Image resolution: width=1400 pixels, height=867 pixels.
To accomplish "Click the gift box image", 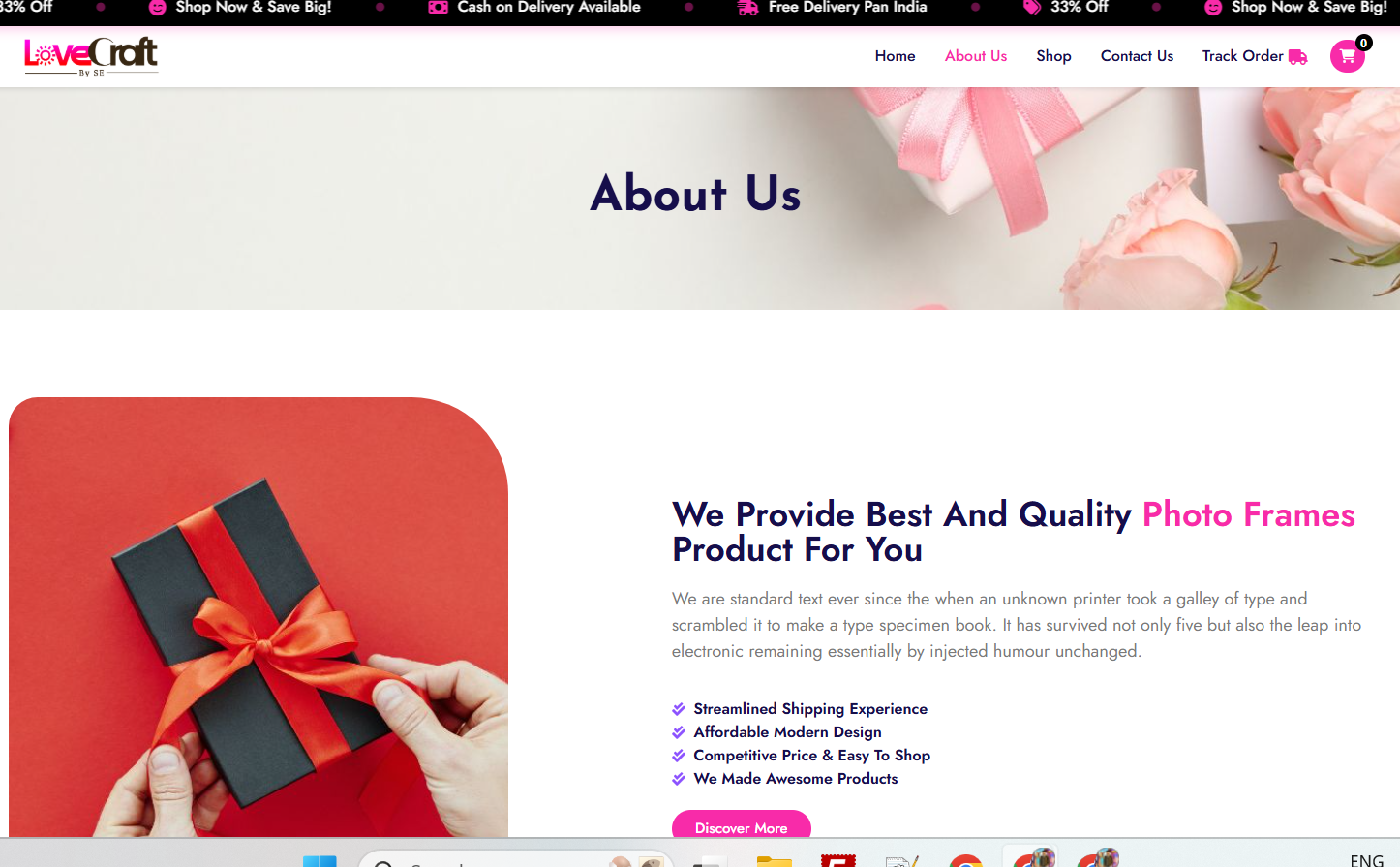I will 259,617.
